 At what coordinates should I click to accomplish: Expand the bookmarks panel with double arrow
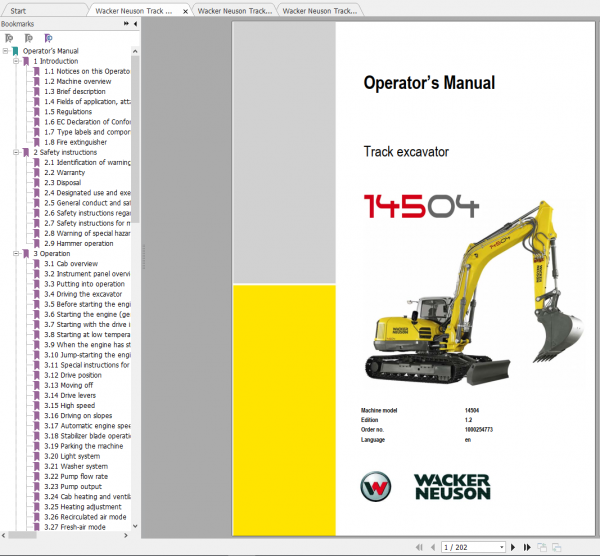126,24
